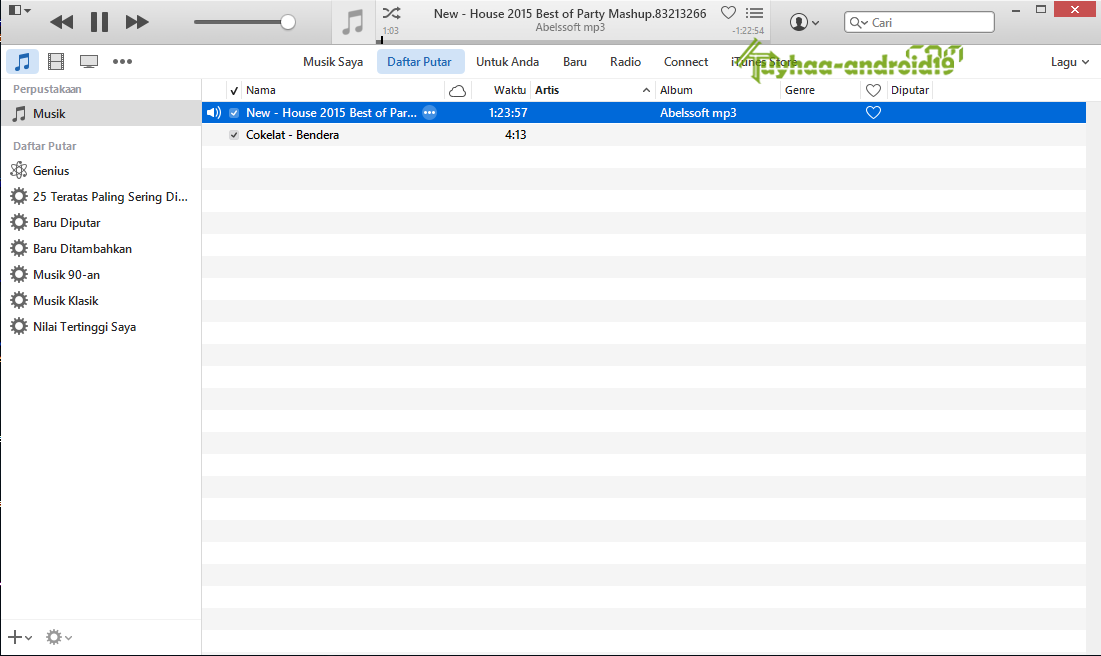Pause the currently playing song
The height and width of the screenshot is (656, 1101).
[x=99, y=22]
